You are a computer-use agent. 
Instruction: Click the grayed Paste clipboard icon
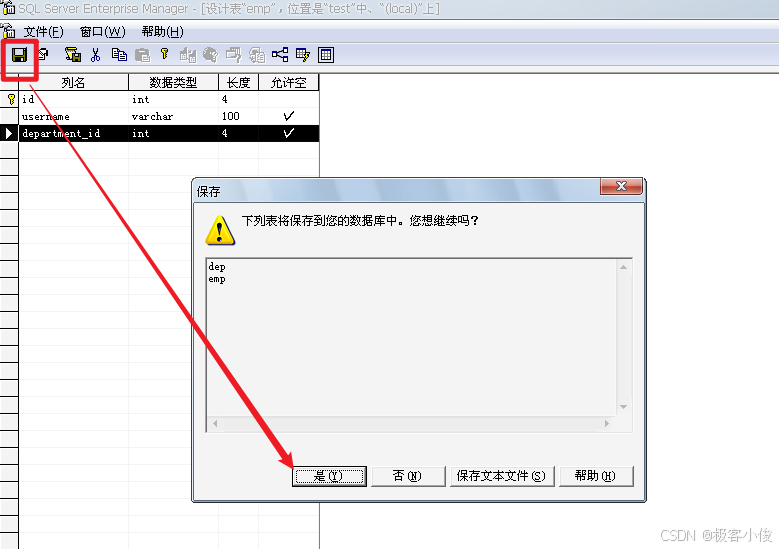(142, 55)
